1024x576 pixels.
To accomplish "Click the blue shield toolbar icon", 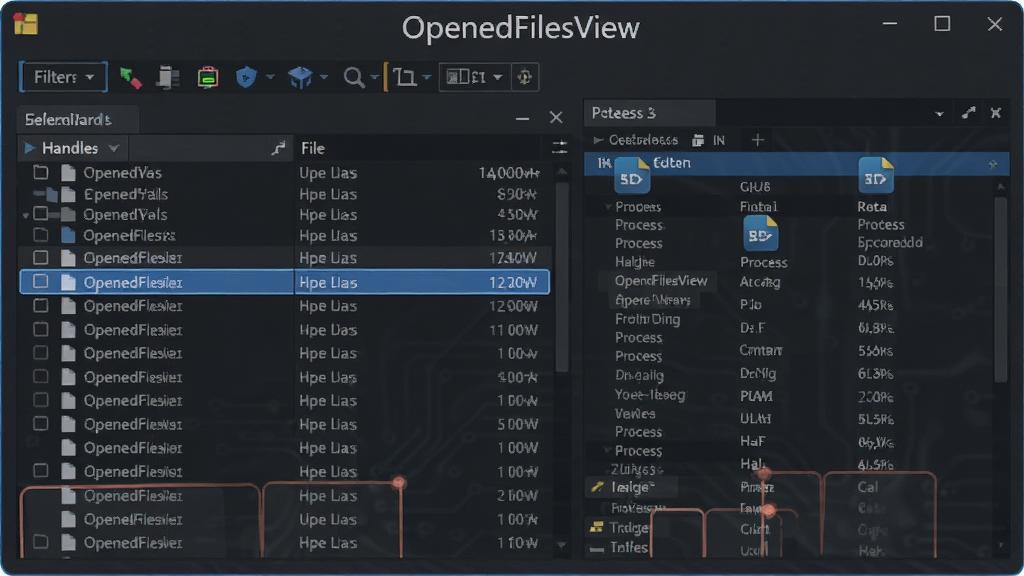I will click(246, 78).
